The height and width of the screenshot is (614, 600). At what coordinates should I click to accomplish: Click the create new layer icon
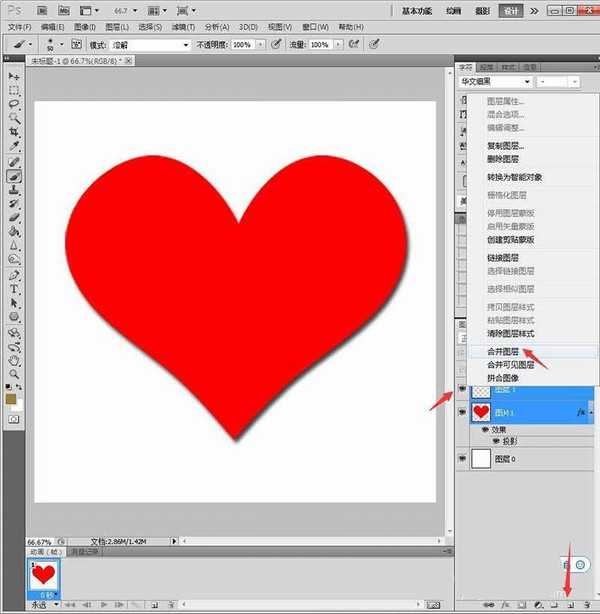pyautogui.click(x=570, y=605)
